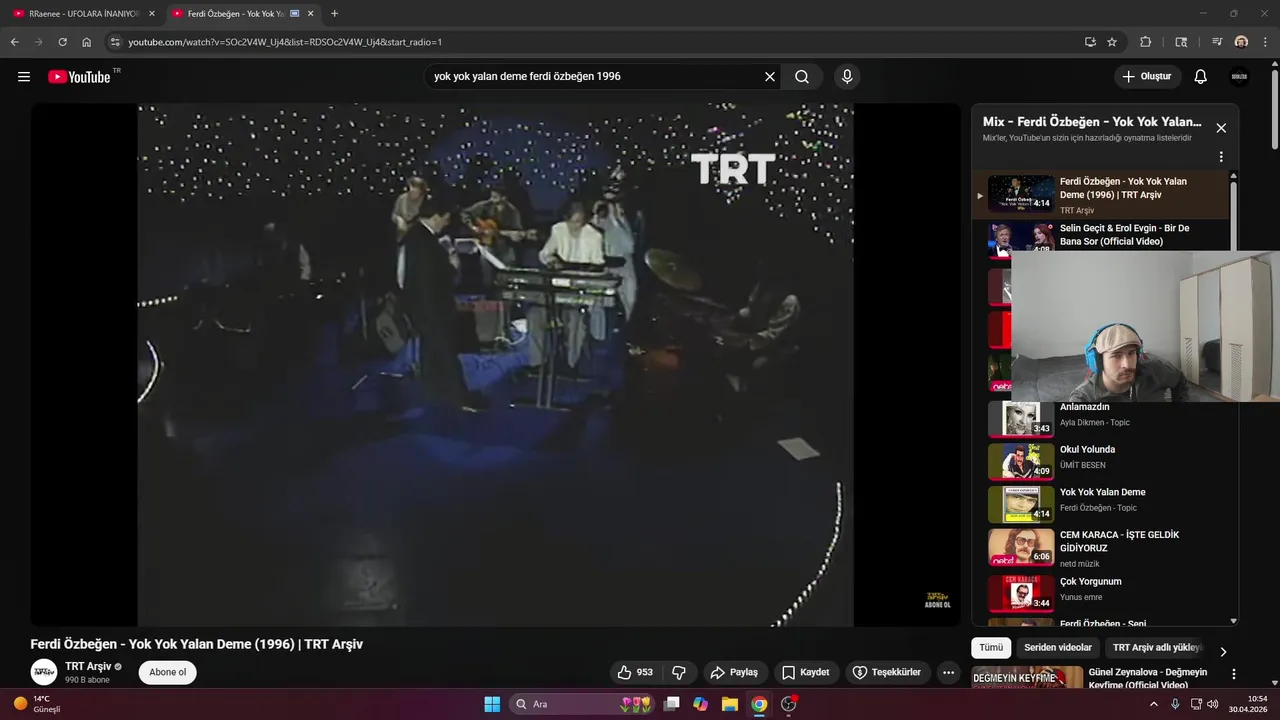The image size is (1280, 720).
Task: Select Seriden videolar filter chip
Action: (x=1058, y=648)
